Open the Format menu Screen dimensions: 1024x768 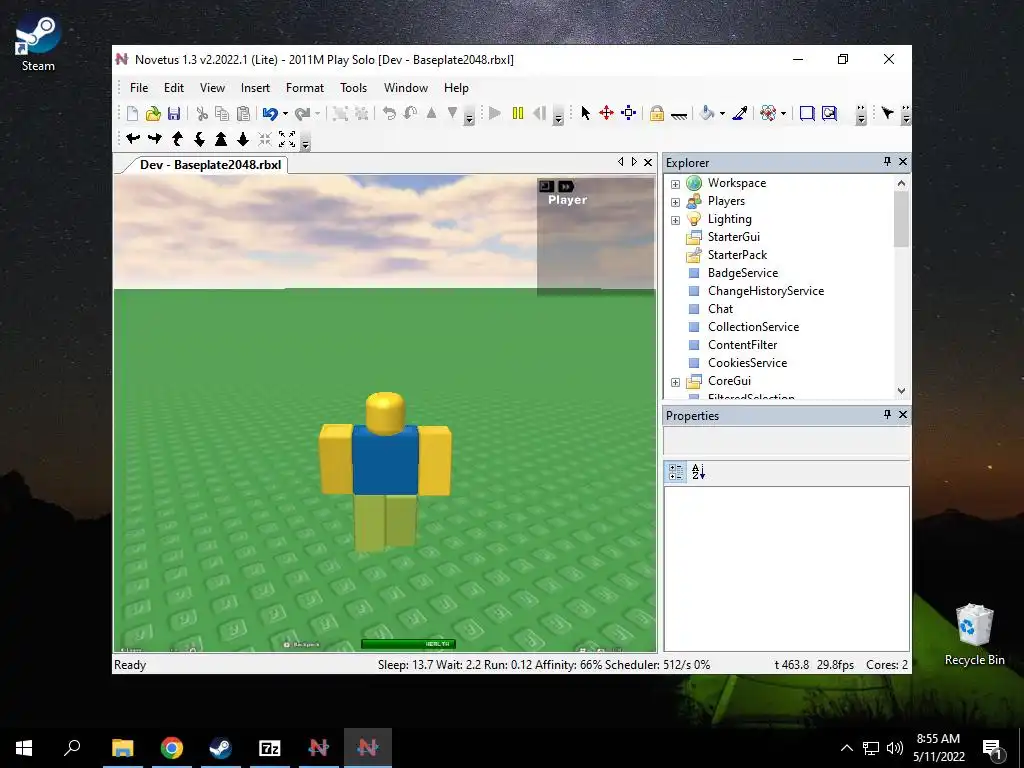coord(304,88)
